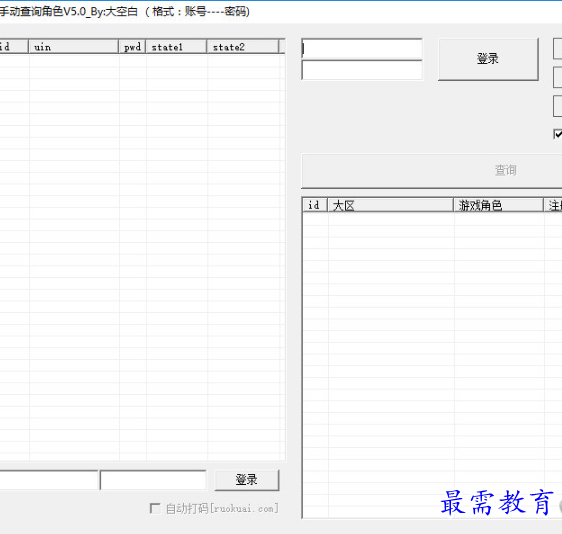This screenshot has height=534, width=562.
Task: Click the bottom-left input box under the uin table
Action: click(48, 480)
